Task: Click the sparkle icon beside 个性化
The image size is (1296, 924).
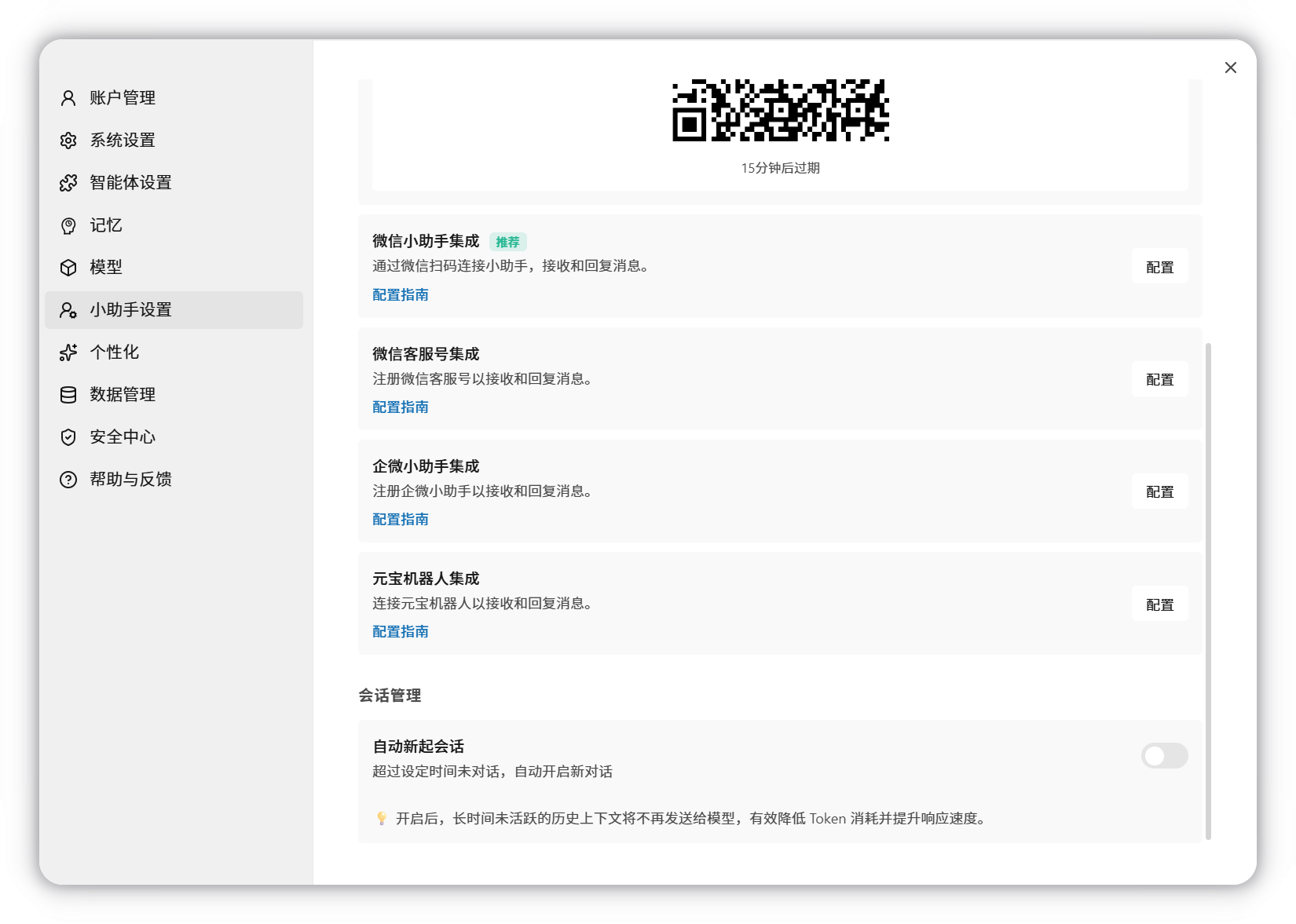Action: (68, 352)
